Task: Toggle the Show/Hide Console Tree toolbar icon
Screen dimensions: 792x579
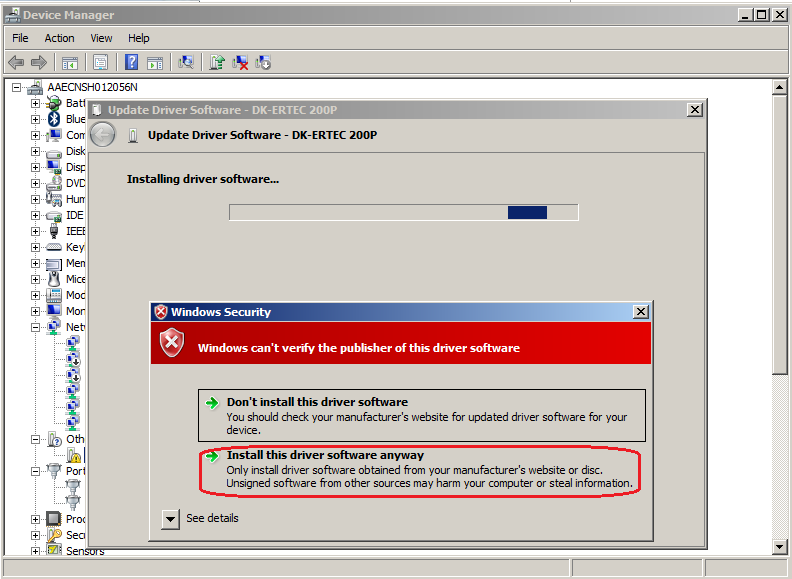Action: tap(70, 63)
